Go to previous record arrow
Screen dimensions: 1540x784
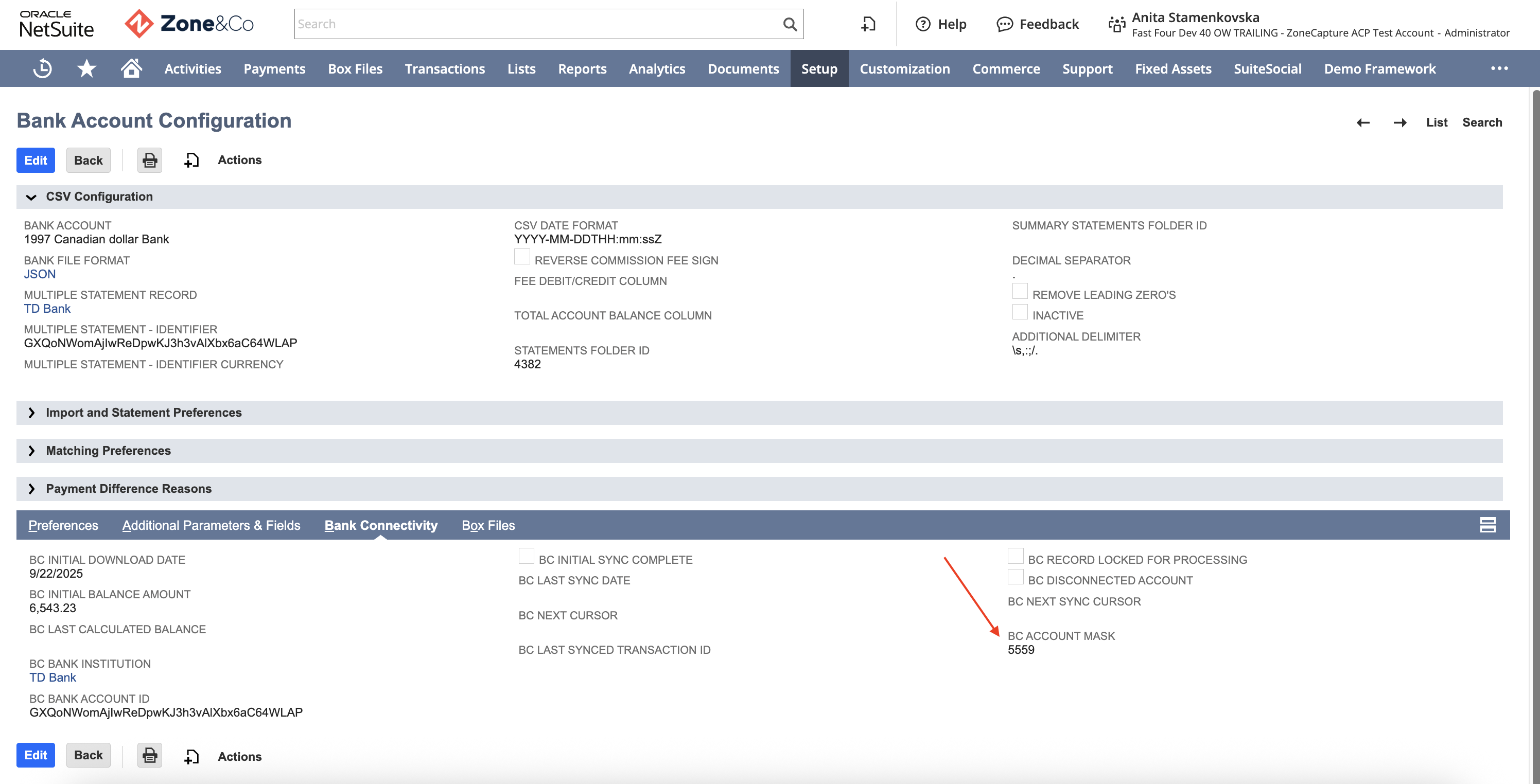[x=1362, y=122]
